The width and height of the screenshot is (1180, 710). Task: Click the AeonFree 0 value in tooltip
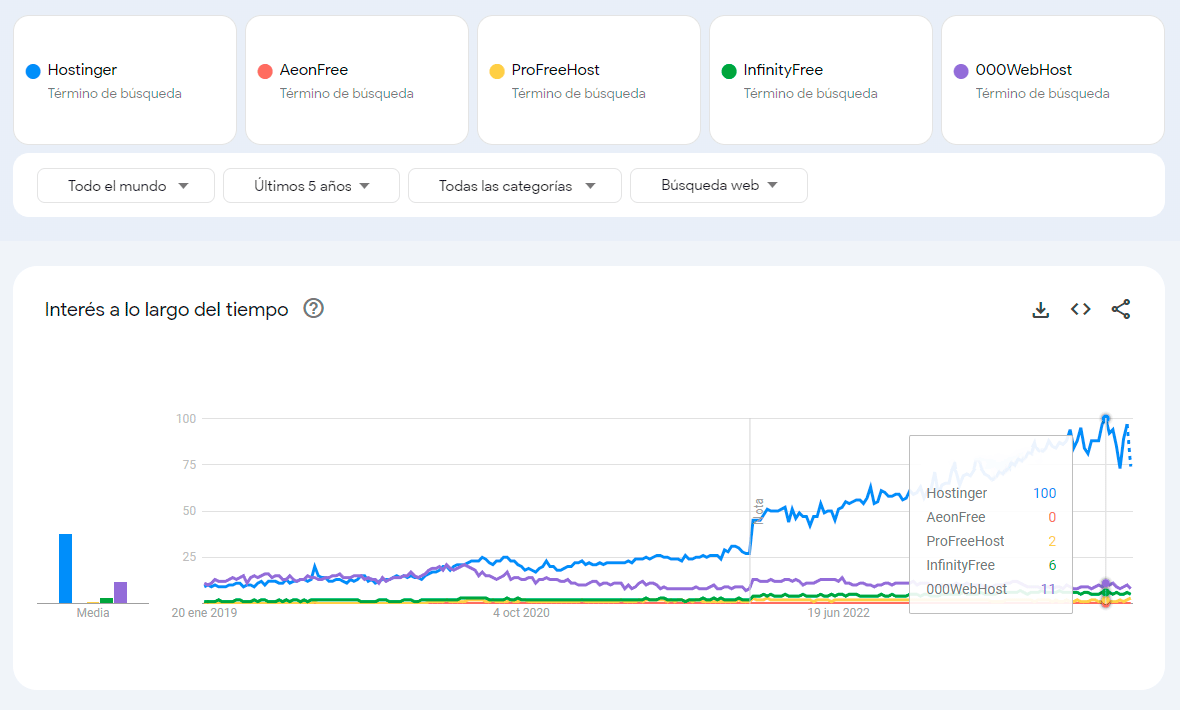[1052, 517]
